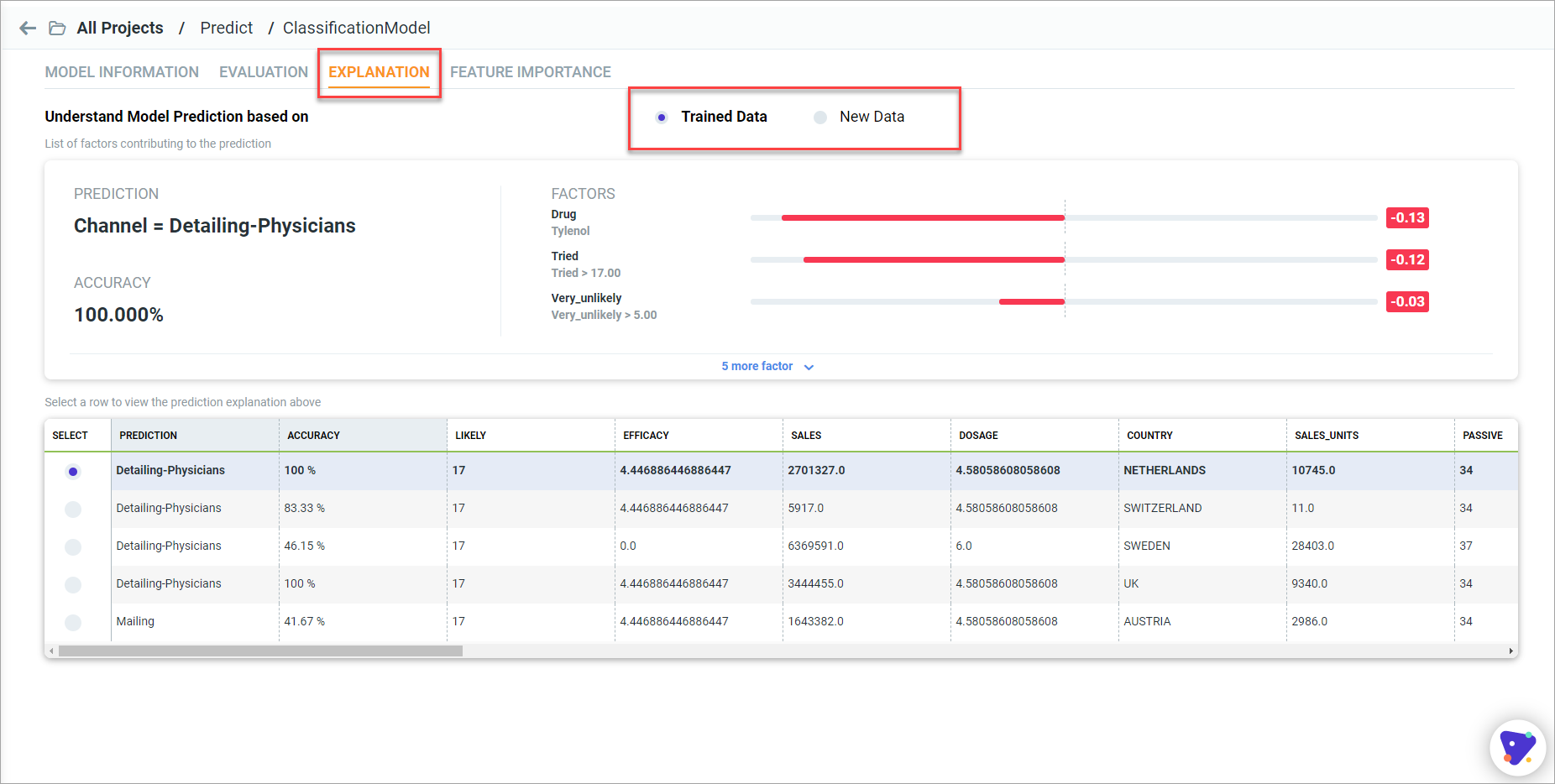The image size is (1555, 784).
Task: Click the 5917.0 sales cell
Action: [x=867, y=509]
